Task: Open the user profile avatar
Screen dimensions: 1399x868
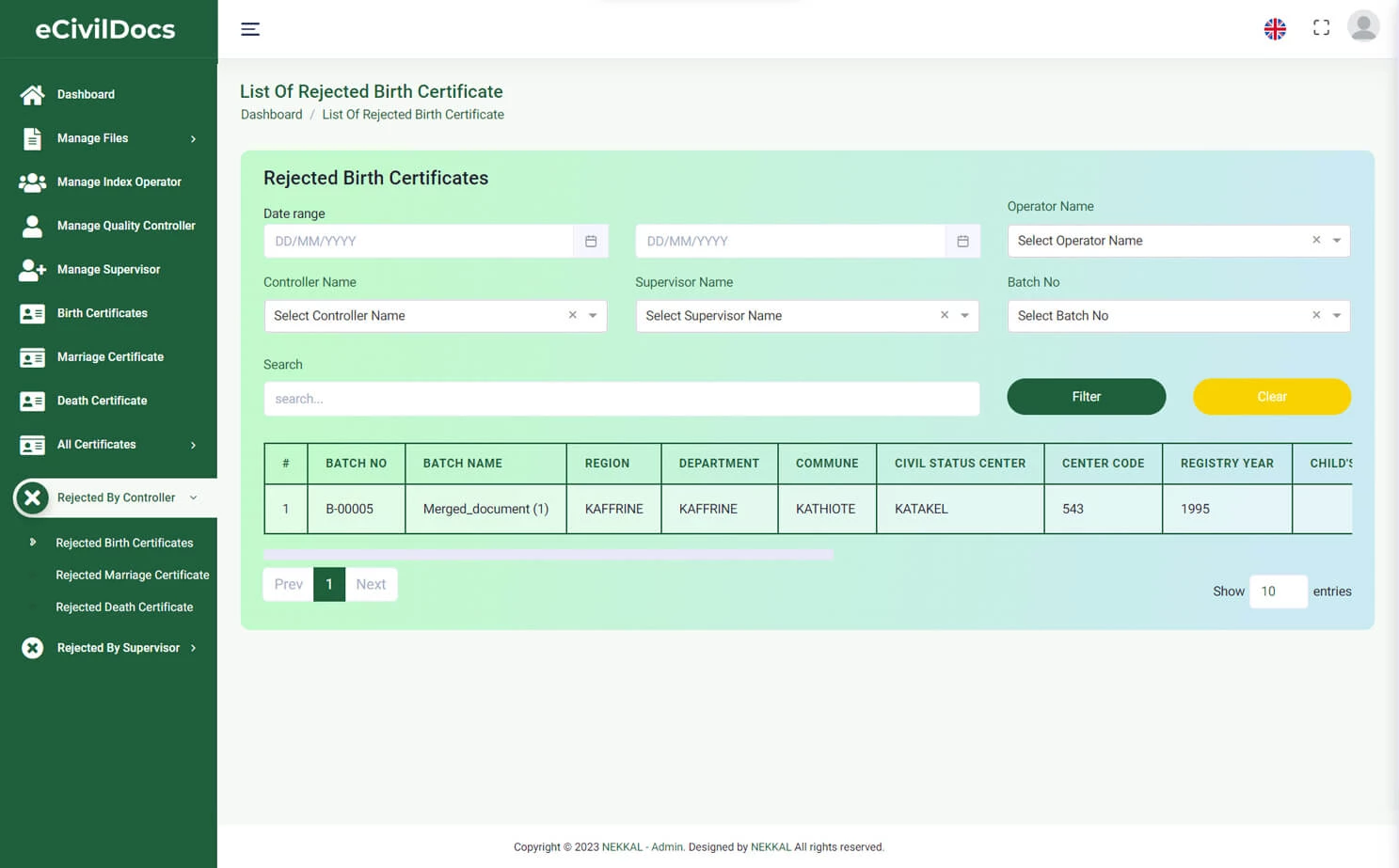Action: pos(1363,26)
